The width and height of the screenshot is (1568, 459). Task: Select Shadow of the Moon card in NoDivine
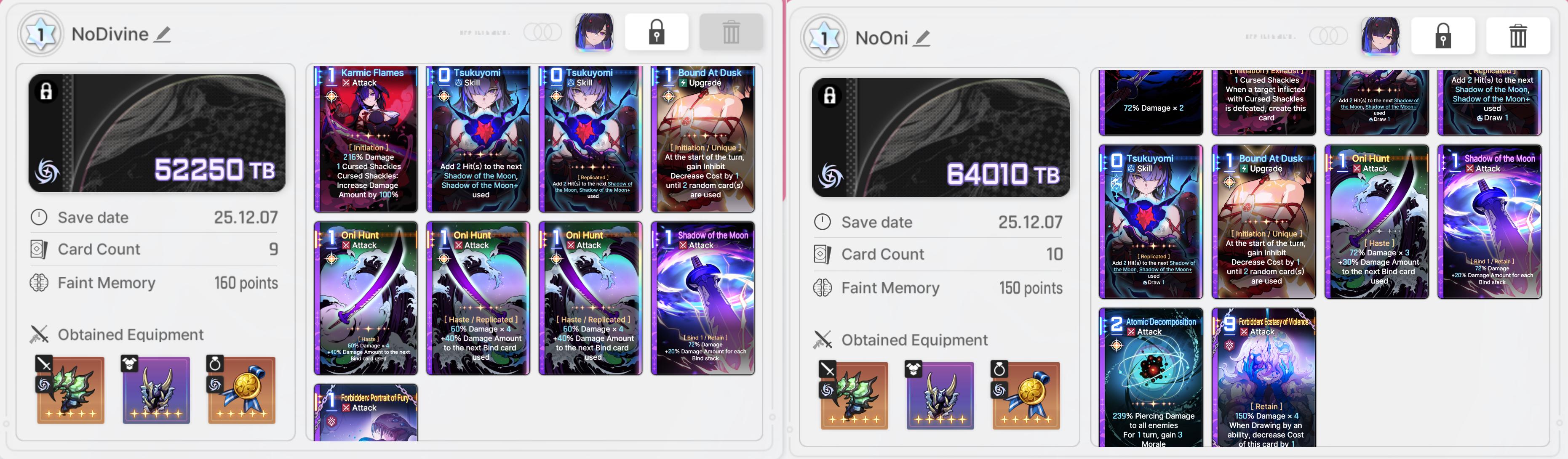click(x=703, y=298)
